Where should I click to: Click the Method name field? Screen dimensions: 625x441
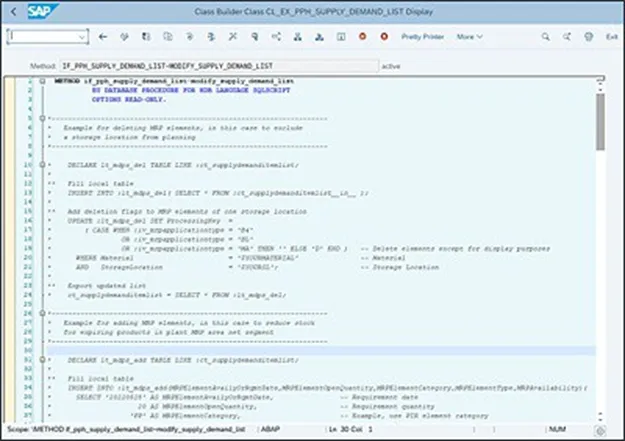point(219,66)
